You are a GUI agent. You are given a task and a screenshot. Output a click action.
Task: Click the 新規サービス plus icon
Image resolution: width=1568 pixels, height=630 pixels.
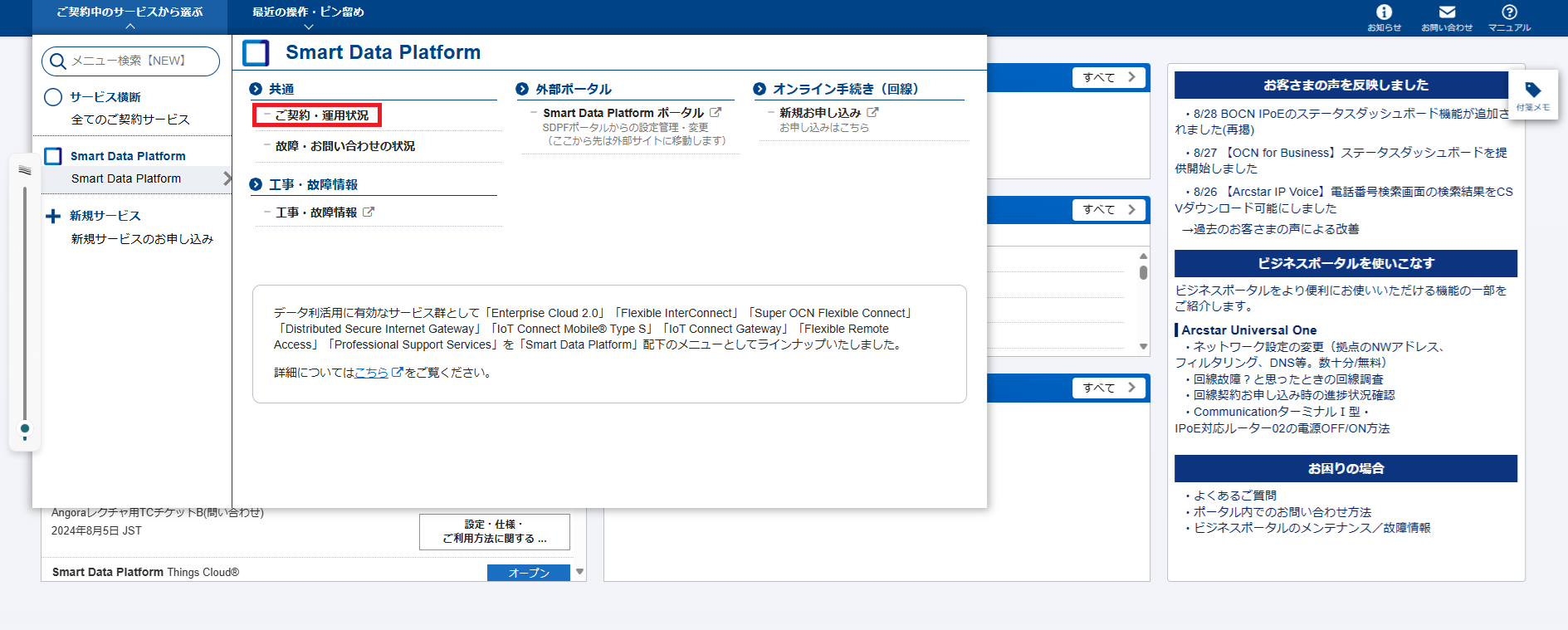tap(53, 216)
